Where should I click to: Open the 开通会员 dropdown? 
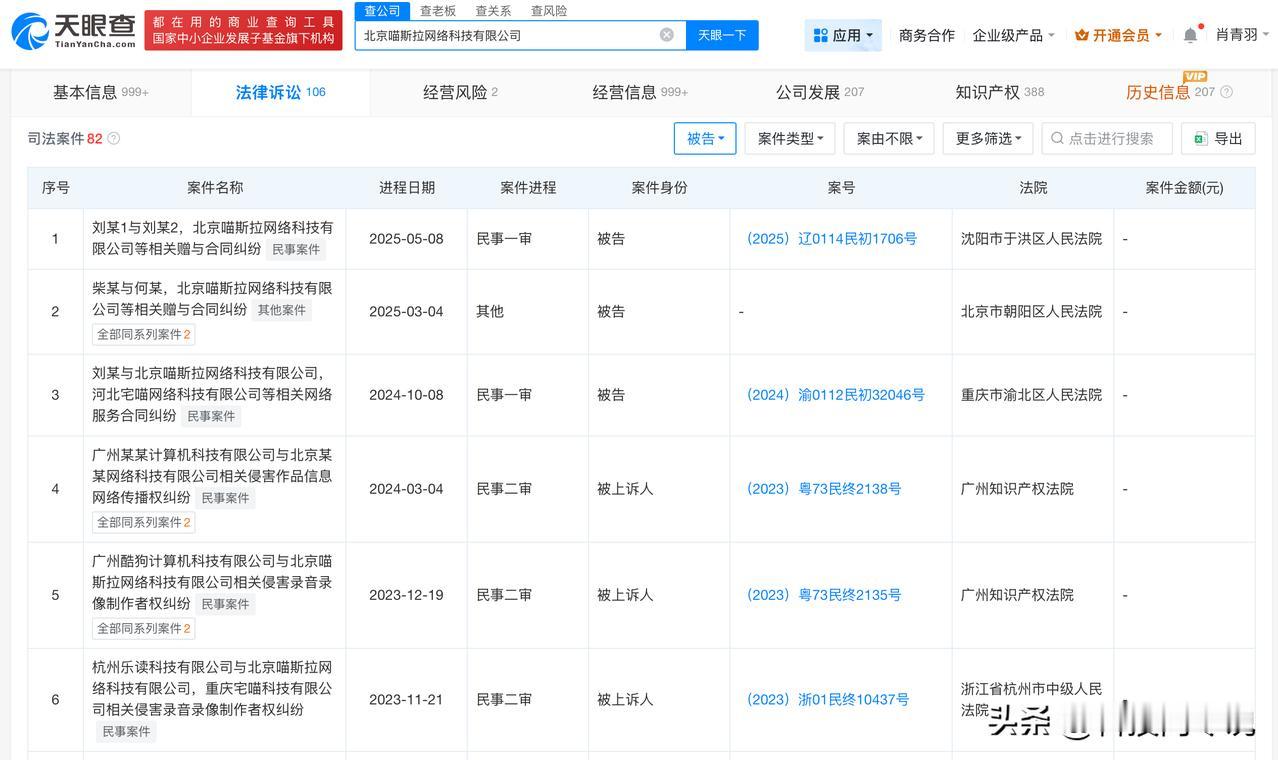[1118, 35]
